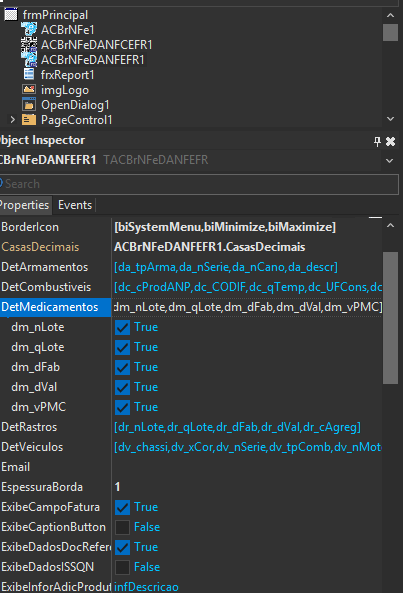The height and width of the screenshot is (593, 403).
Task: Enable the ExibeDadosISSQN checkbox
Action: coord(122,567)
